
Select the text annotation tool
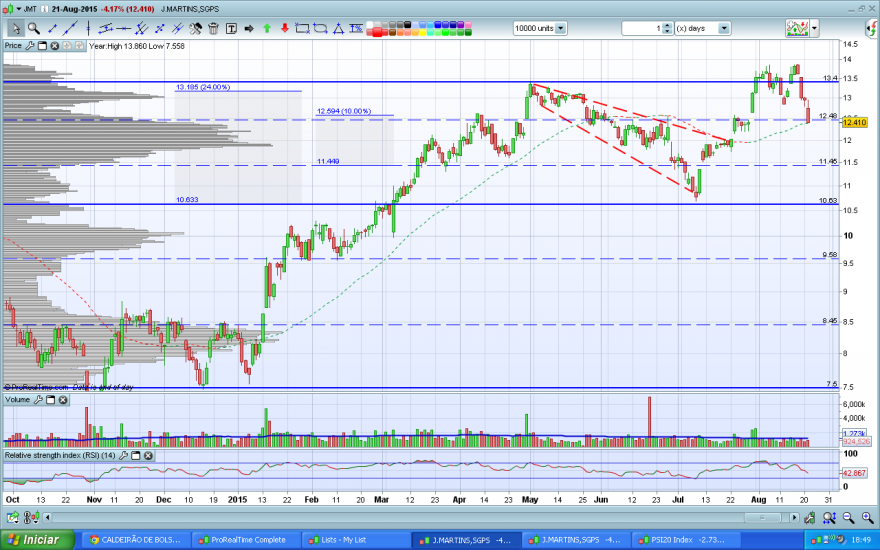(x=231, y=28)
